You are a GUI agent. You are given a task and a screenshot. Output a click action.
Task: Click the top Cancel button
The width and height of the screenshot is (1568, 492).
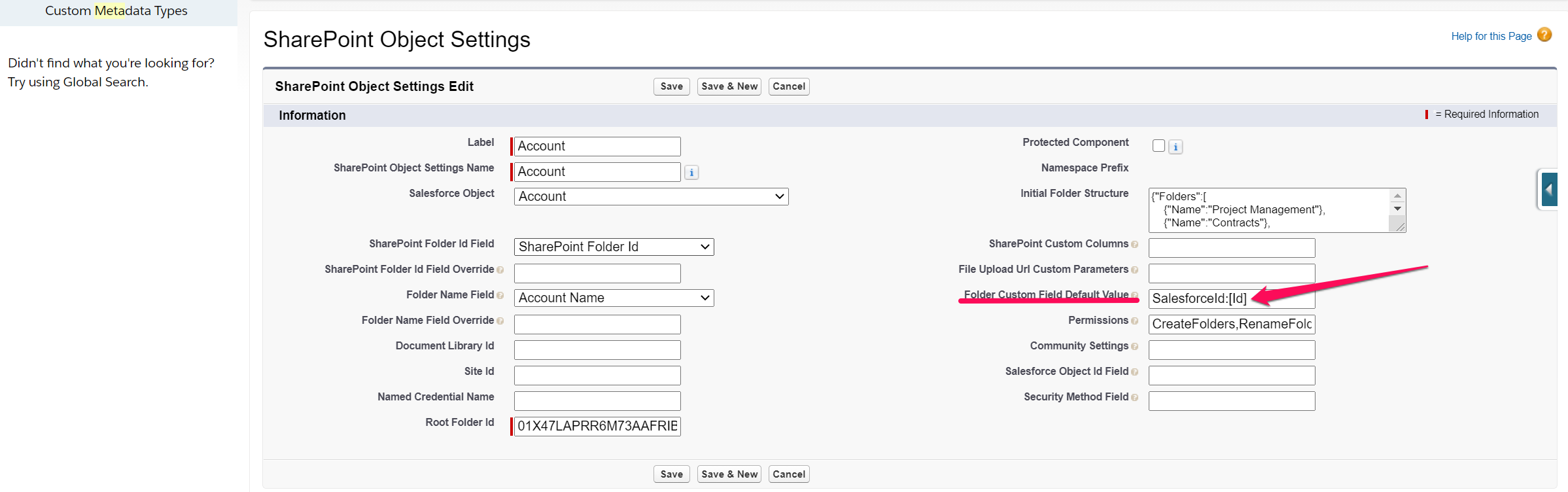point(788,86)
